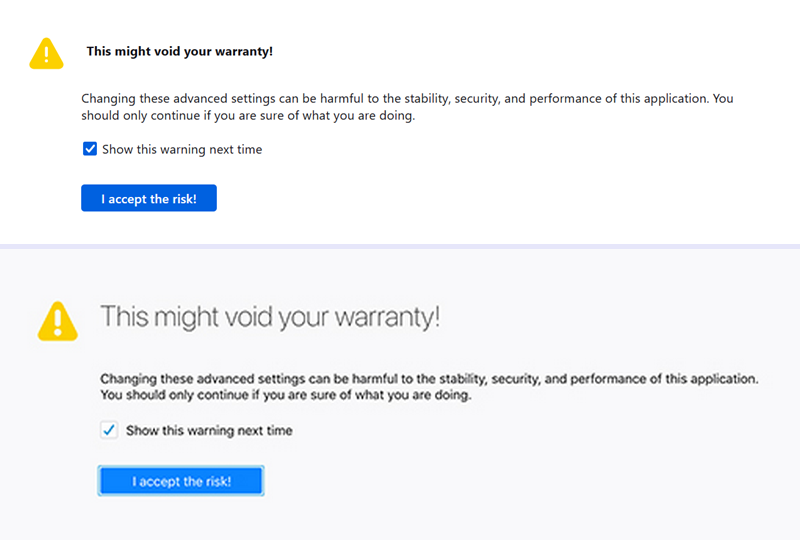Click the bold 'This might void your warranty!' heading
Viewport: 800px width, 540px height.
180,52
